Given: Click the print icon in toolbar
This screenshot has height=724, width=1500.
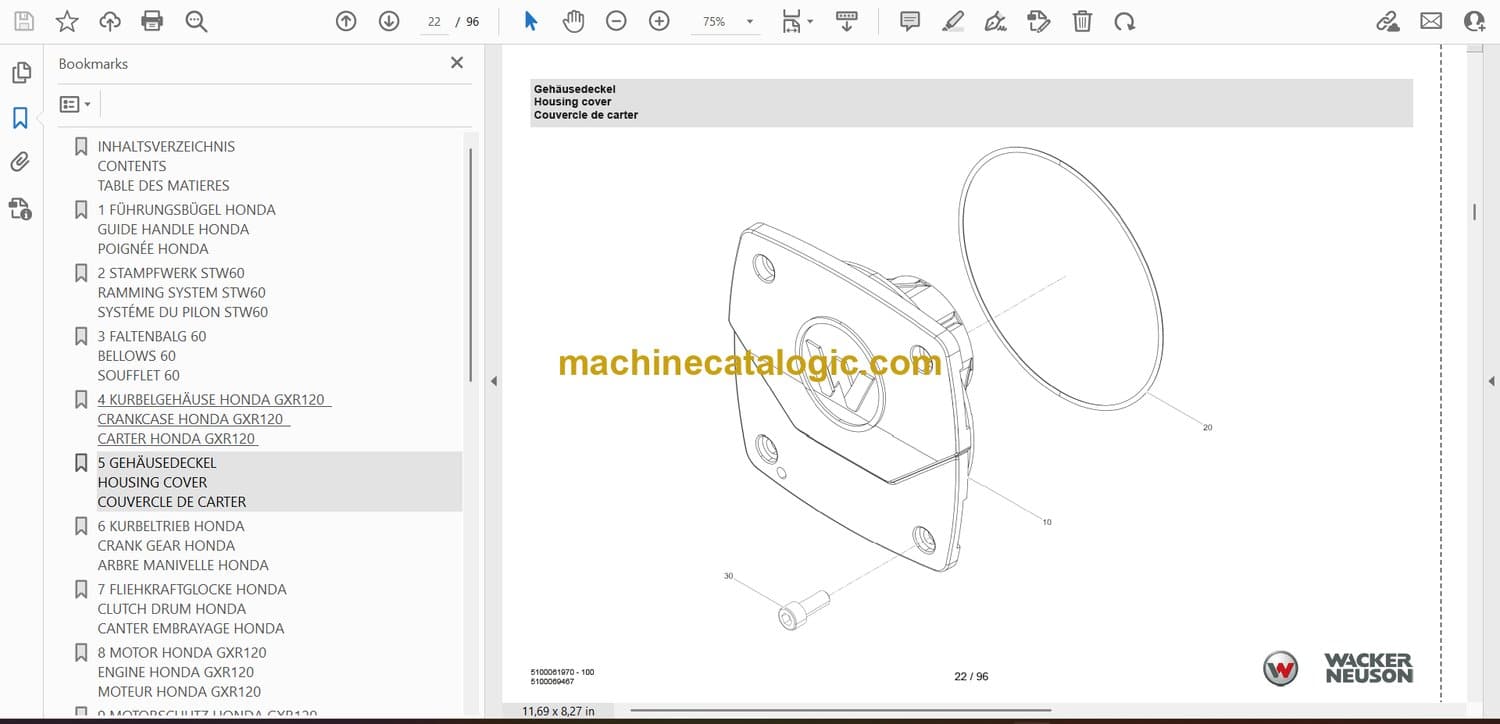Looking at the screenshot, I should pos(152,21).
